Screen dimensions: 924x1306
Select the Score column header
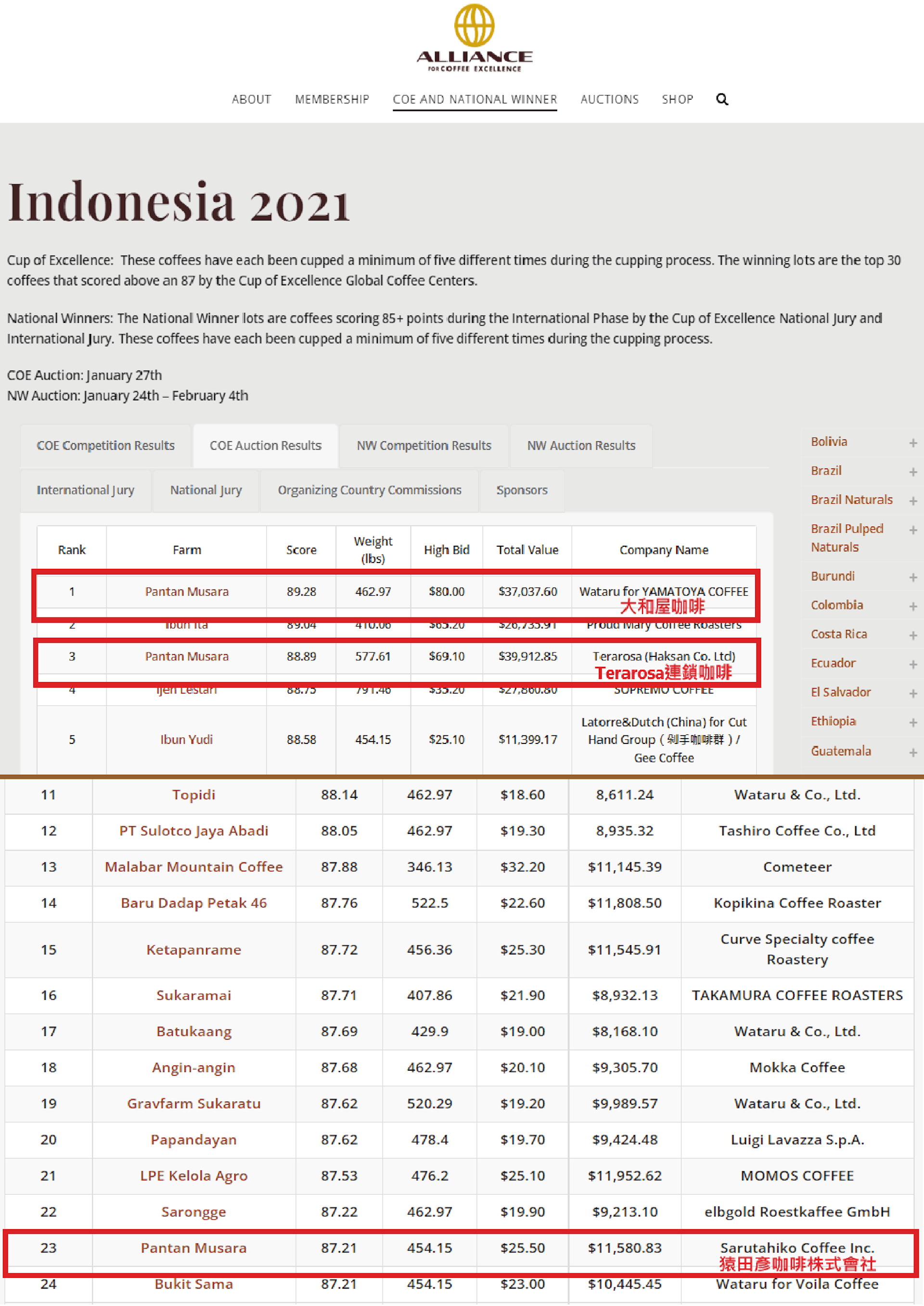pyautogui.click(x=302, y=551)
